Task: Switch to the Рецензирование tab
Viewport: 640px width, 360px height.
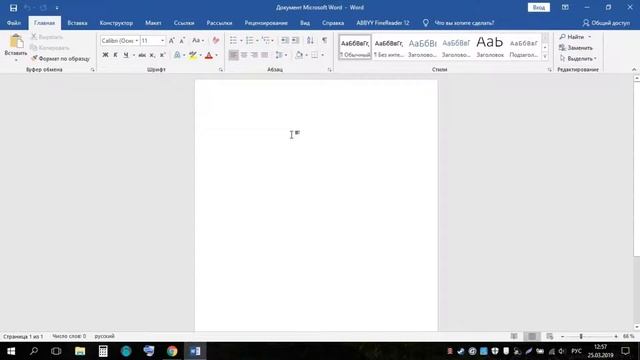Action: pos(266,23)
